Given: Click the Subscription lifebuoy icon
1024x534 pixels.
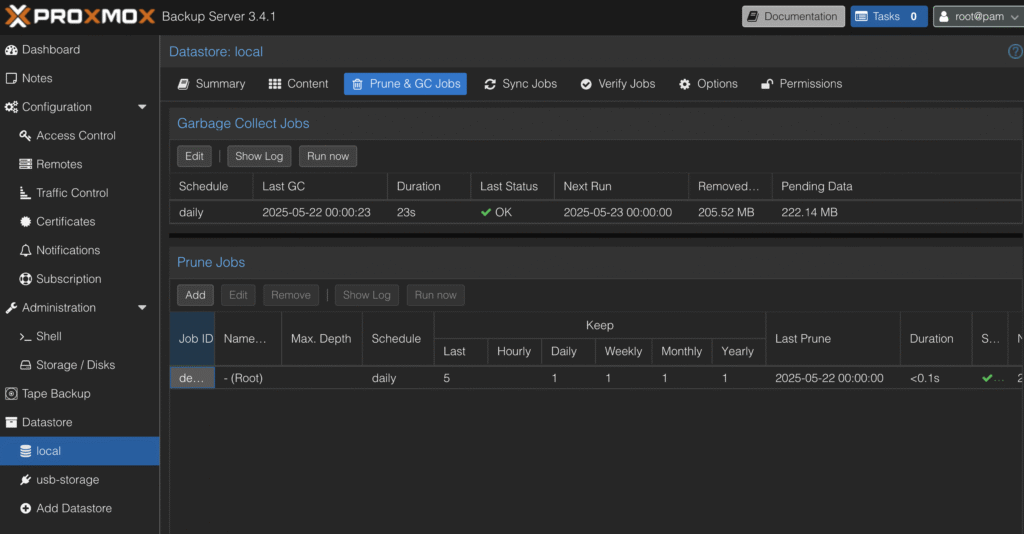Looking at the screenshot, I should pos(25,279).
